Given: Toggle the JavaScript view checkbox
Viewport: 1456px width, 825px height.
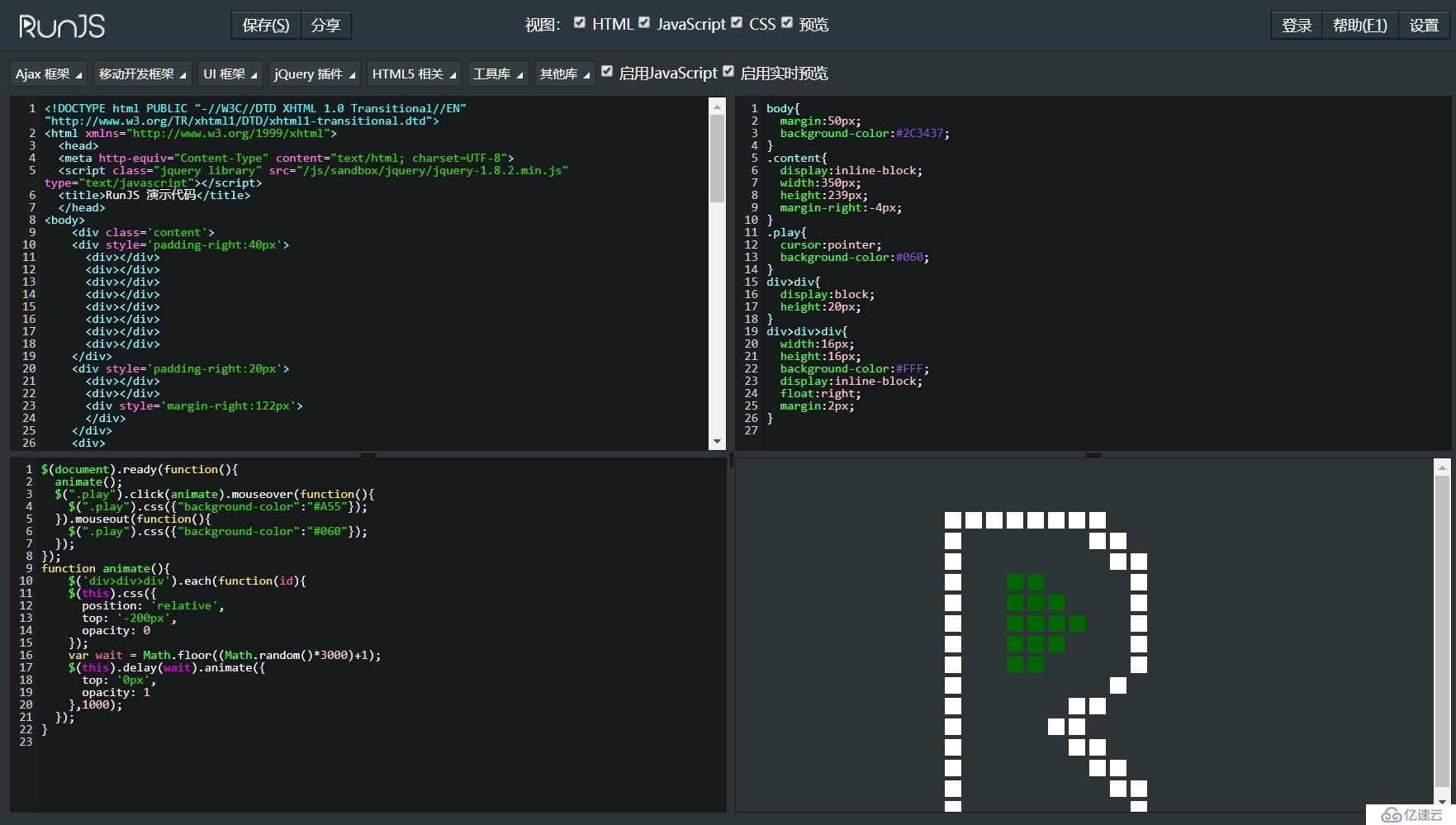Looking at the screenshot, I should 644,23.
